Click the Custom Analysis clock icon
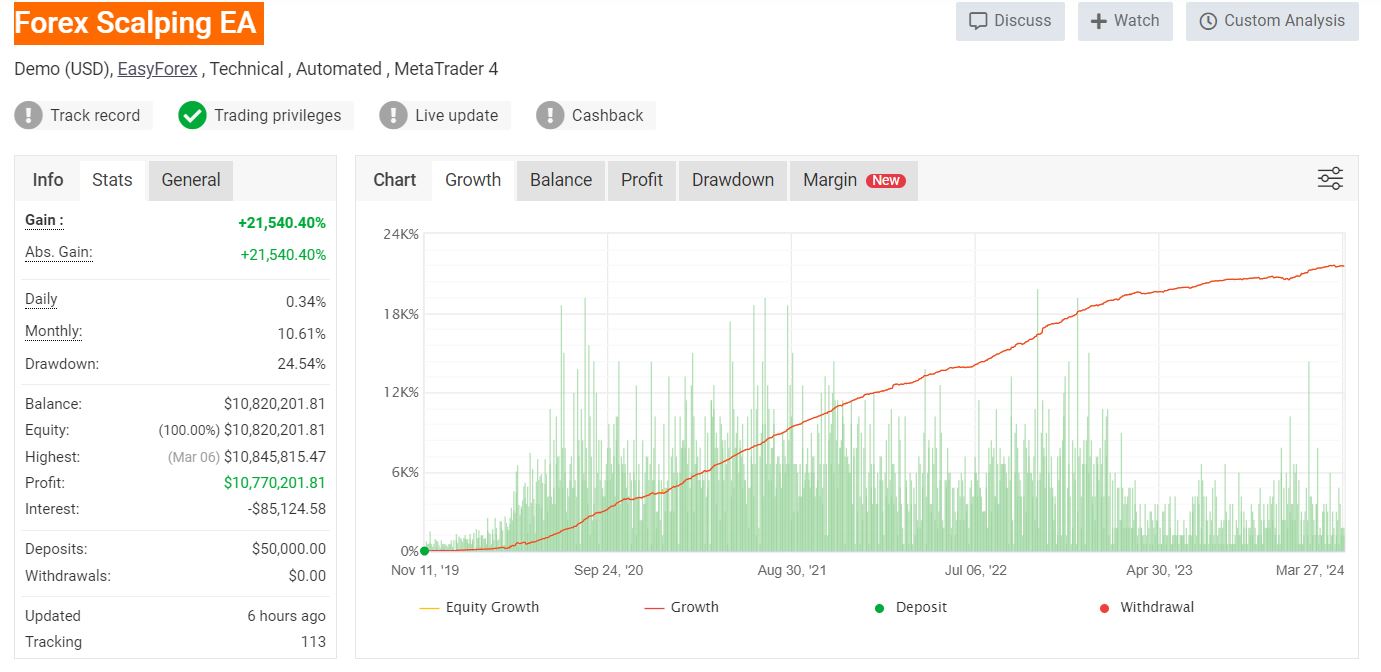This screenshot has width=1381, height=672. click(x=1209, y=20)
